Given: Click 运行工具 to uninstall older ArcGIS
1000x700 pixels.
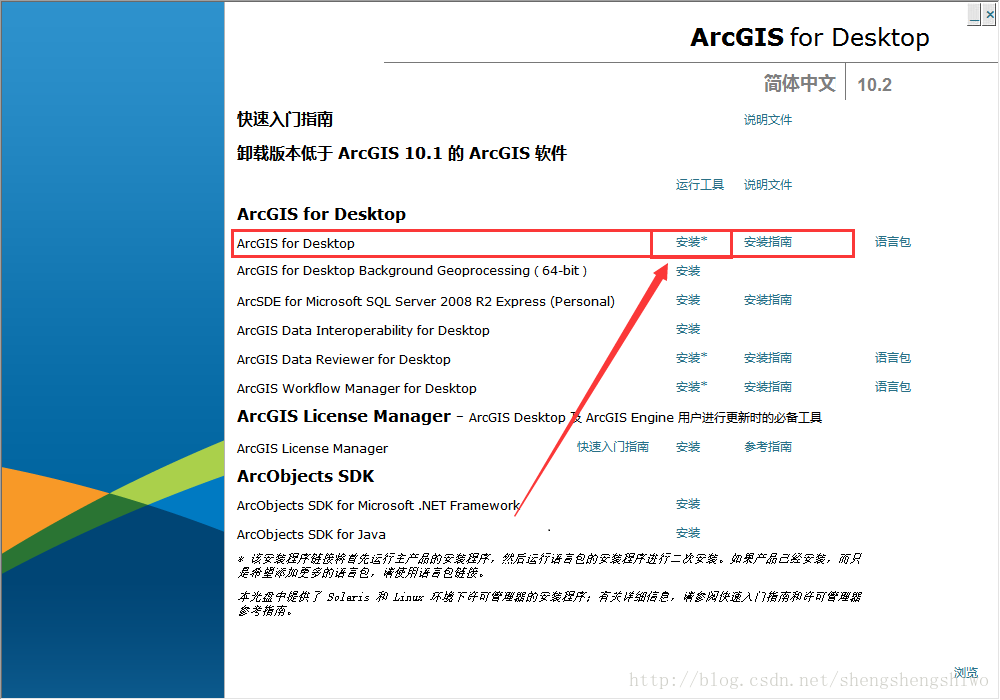Looking at the screenshot, I should tap(700, 185).
